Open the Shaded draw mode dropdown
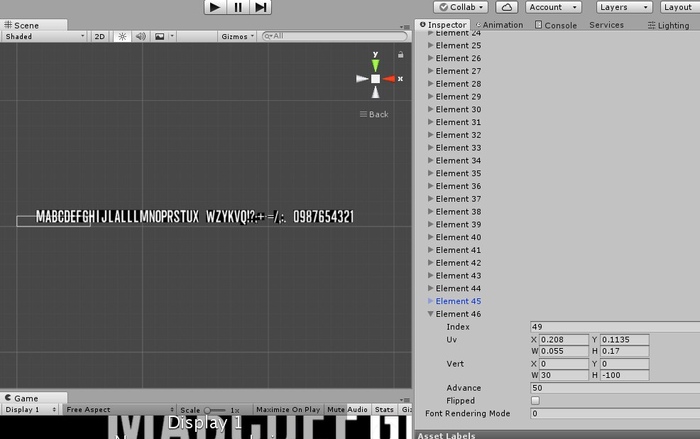 [44, 37]
